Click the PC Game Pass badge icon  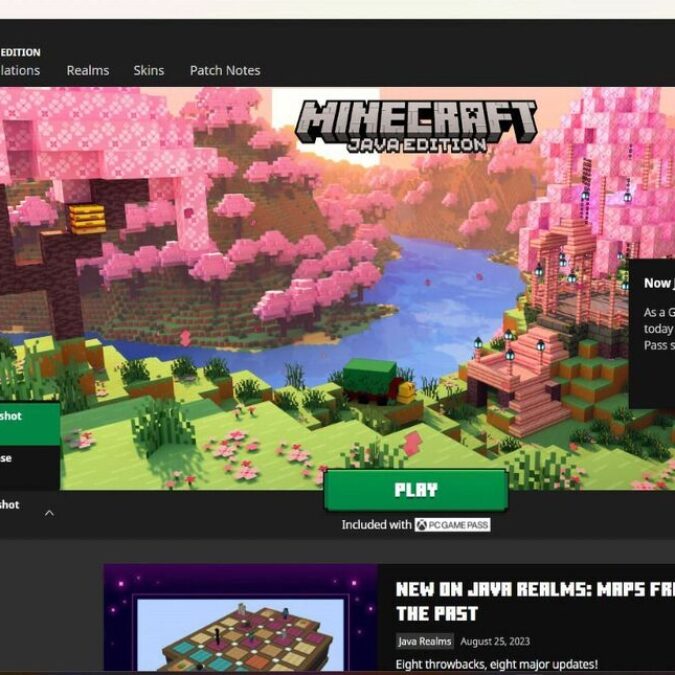[453, 525]
